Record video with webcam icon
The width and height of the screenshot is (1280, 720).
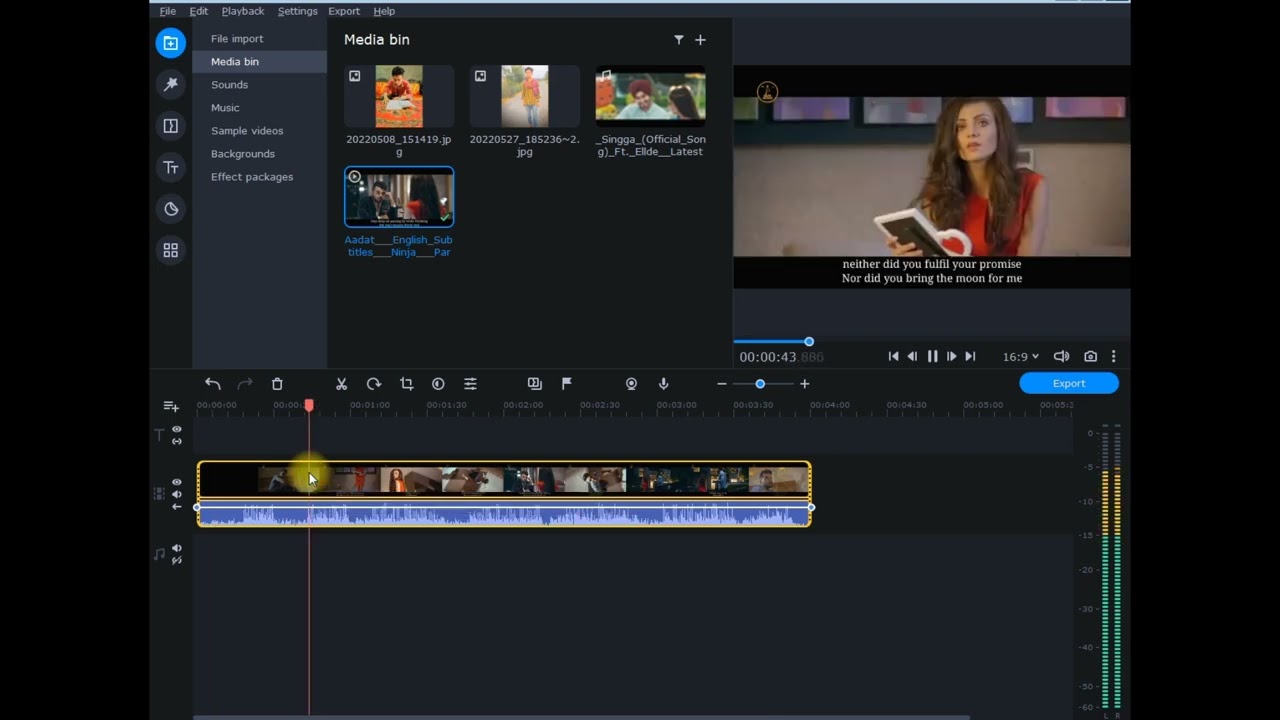click(631, 384)
